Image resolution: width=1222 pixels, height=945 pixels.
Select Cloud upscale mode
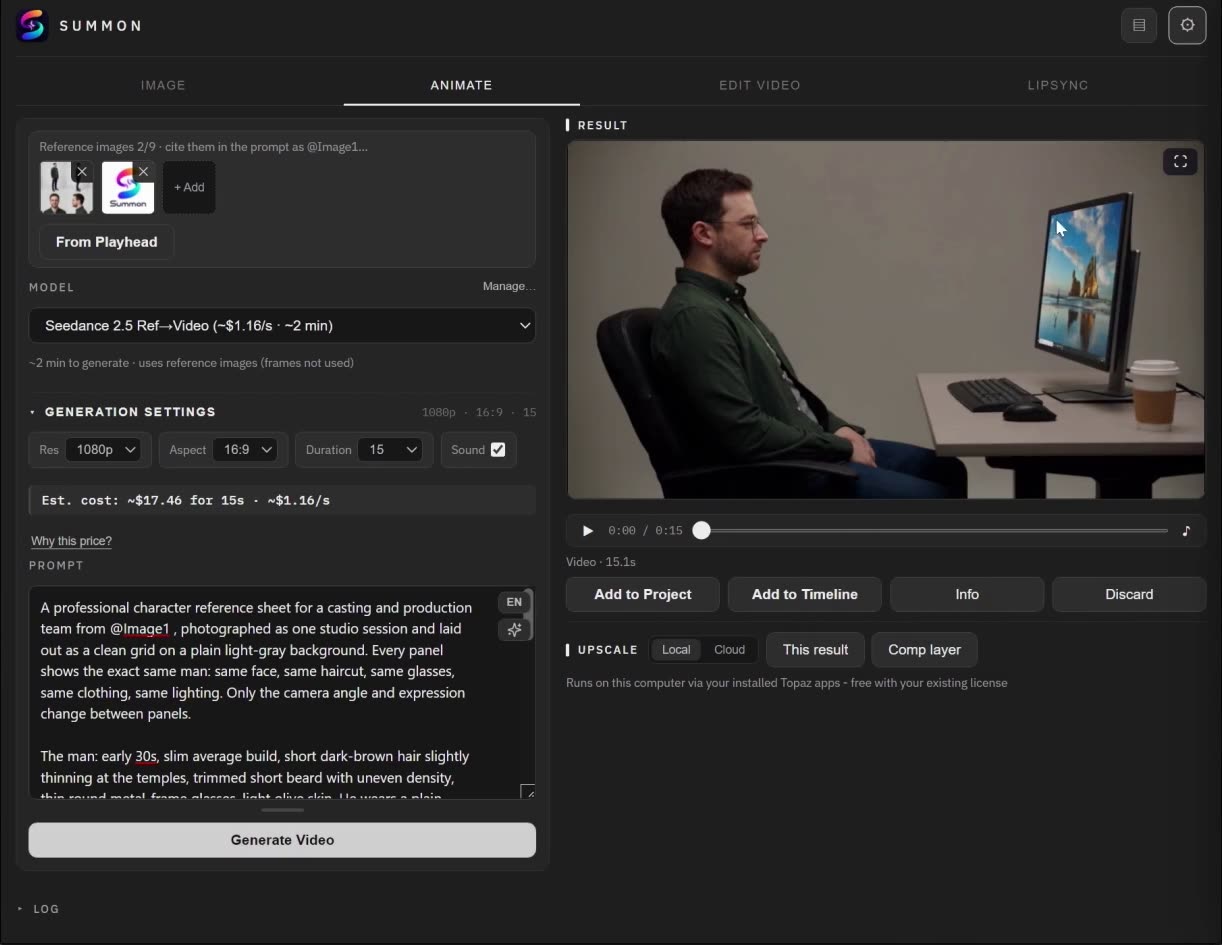pos(729,650)
